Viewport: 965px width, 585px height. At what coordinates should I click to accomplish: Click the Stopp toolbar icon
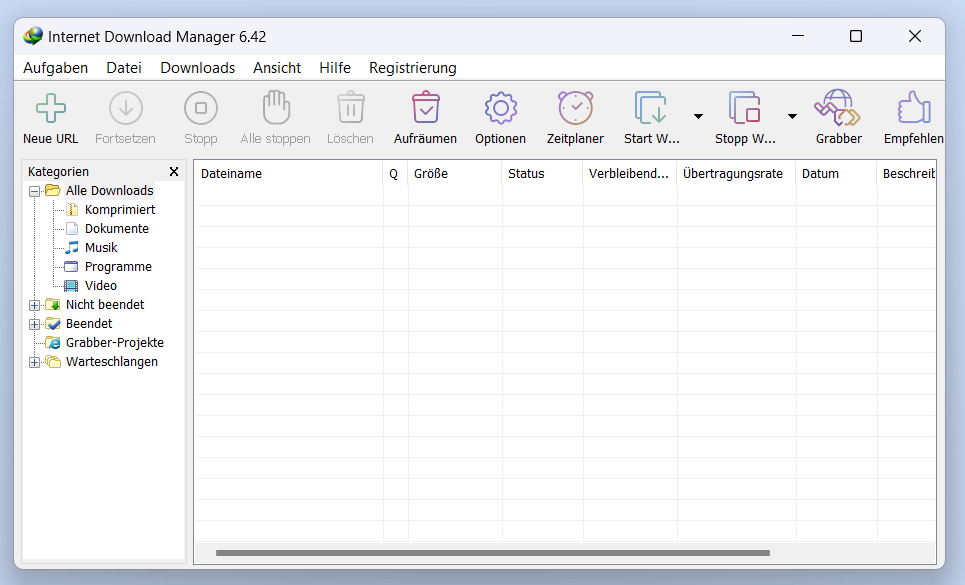pyautogui.click(x=201, y=108)
